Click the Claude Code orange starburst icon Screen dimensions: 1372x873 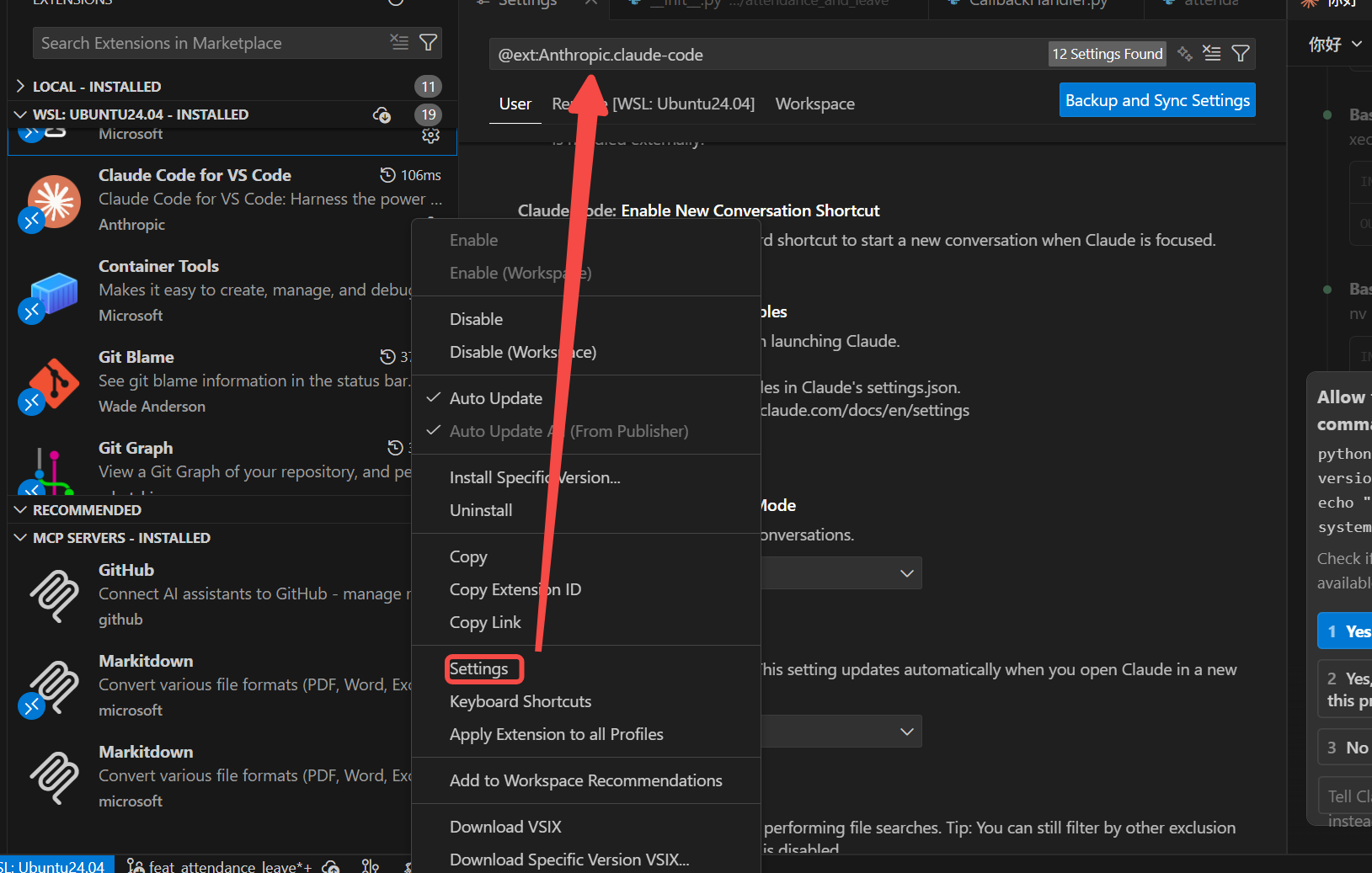(54, 201)
